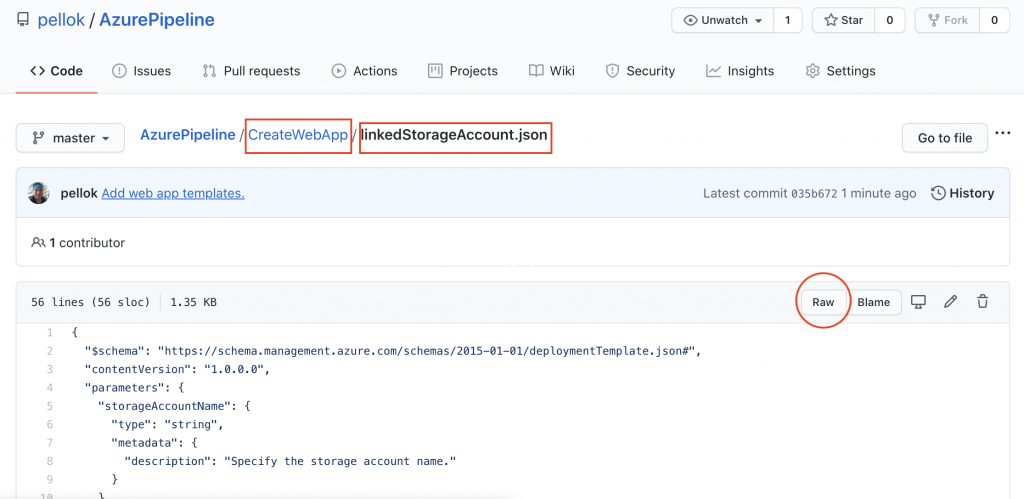Open the CreateWebApp folder link
The height and width of the screenshot is (499, 1024).
click(298, 135)
